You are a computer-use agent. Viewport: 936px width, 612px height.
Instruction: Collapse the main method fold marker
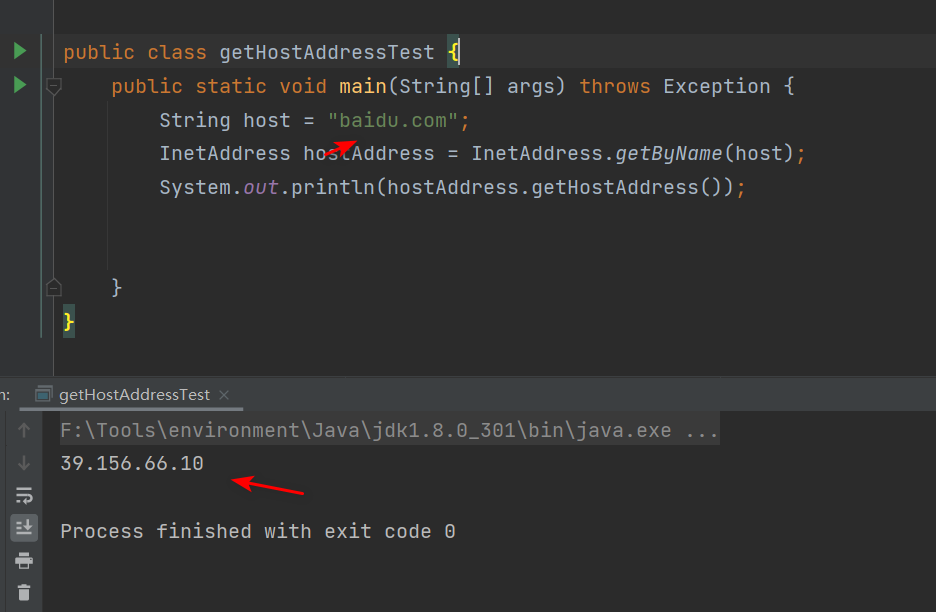pos(54,87)
